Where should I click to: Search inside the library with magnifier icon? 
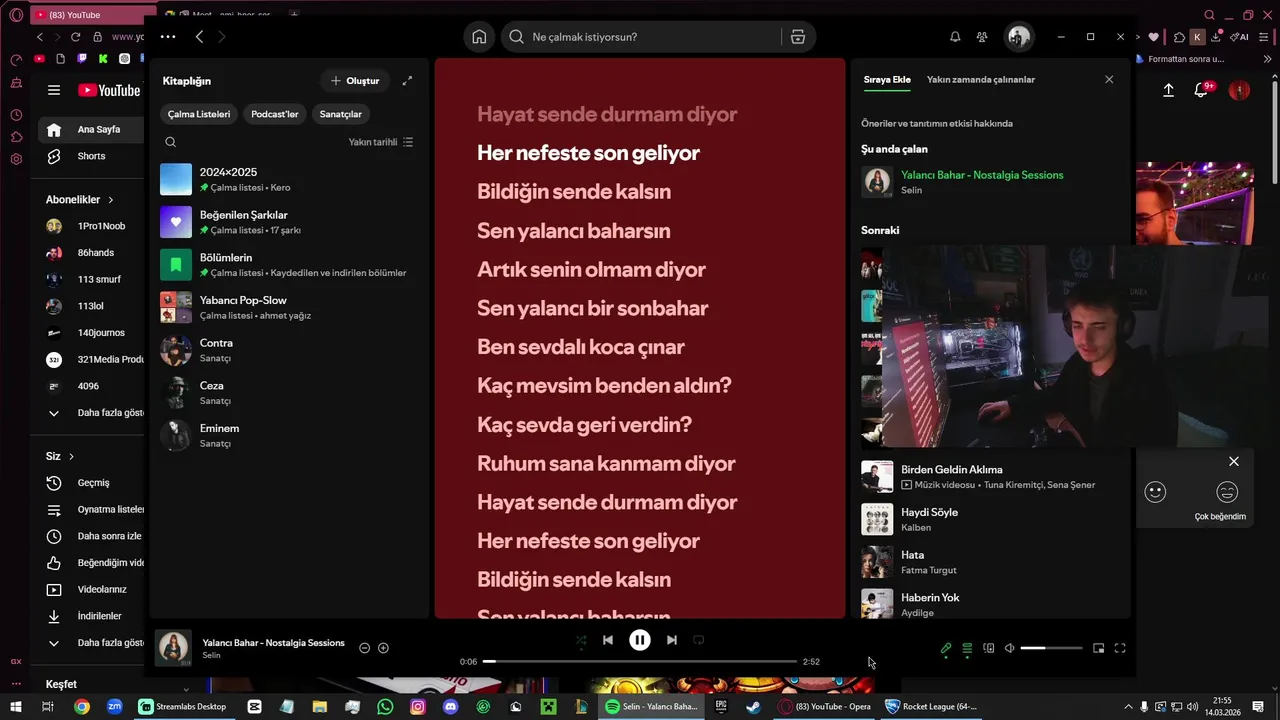pyautogui.click(x=171, y=142)
